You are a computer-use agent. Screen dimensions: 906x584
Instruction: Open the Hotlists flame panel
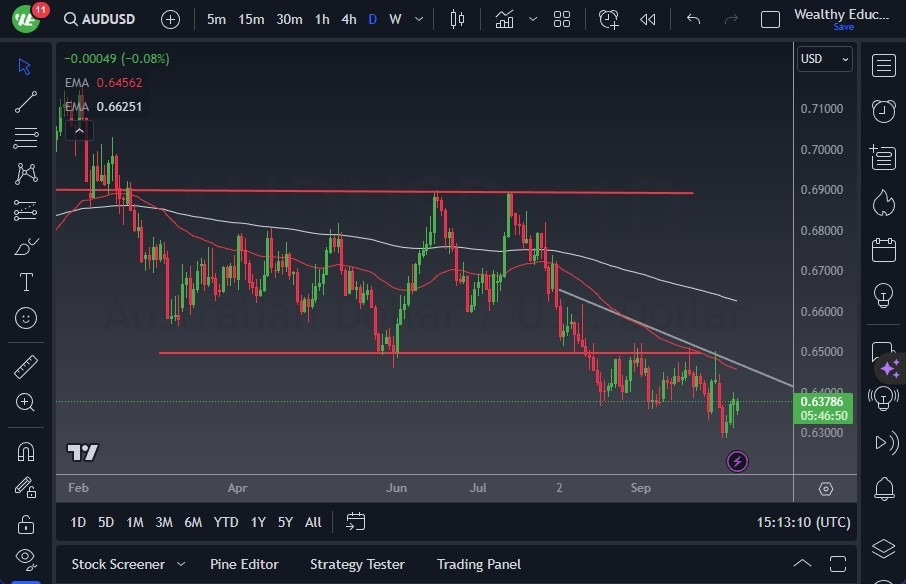click(x=884, y=203)
